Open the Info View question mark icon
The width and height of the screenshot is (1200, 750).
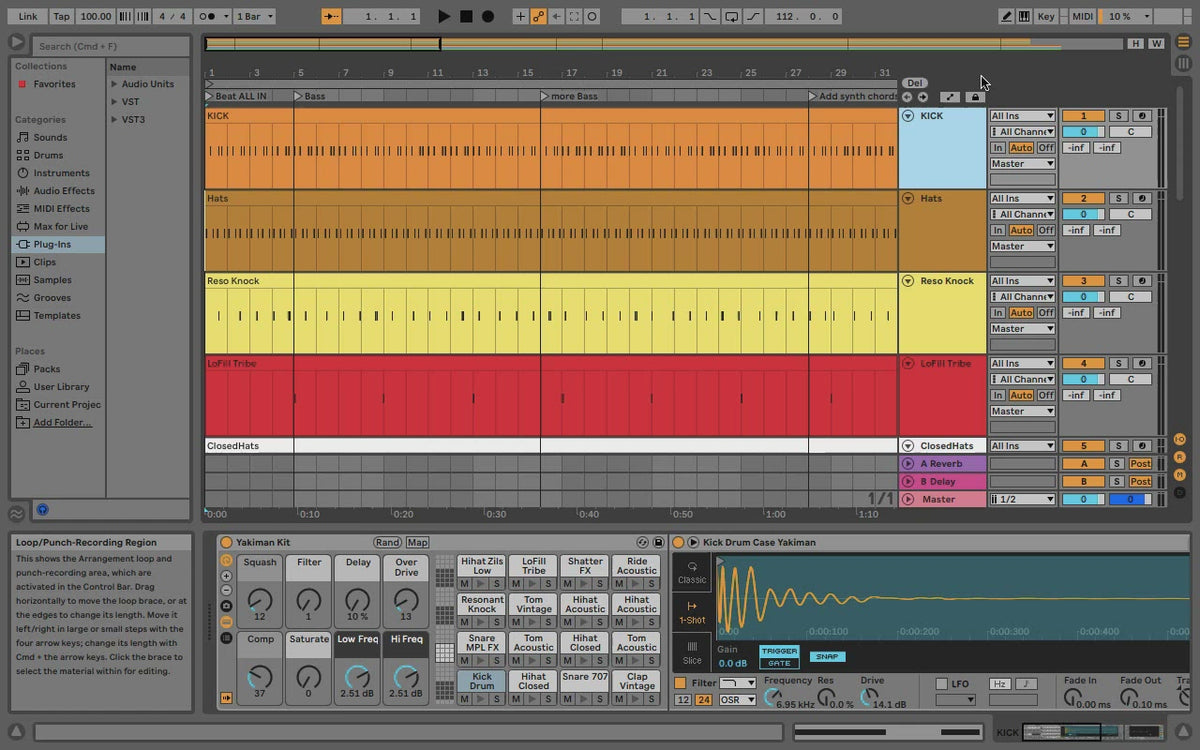(42, 510)
